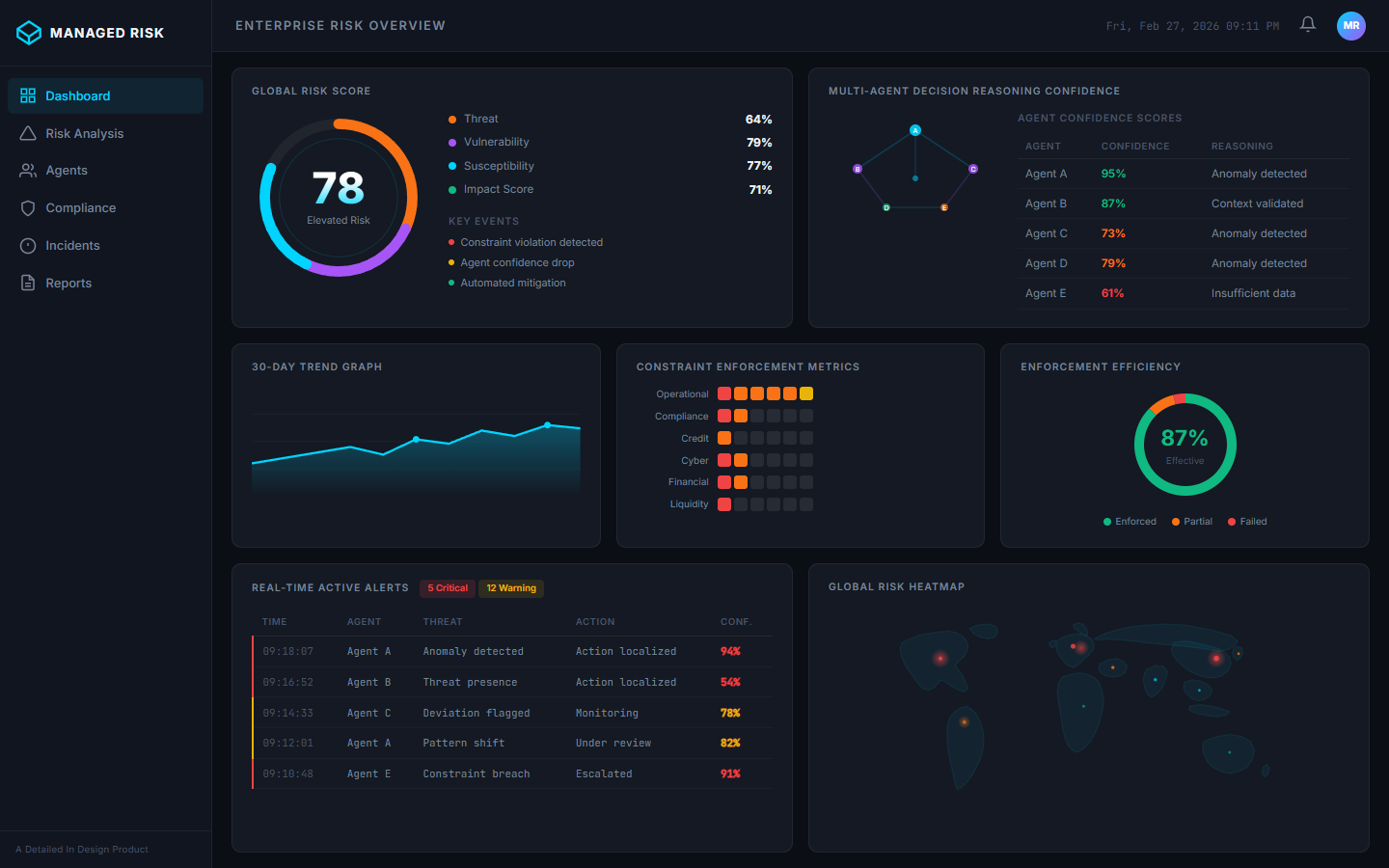This screenshot has height=868, width=1389.
Task: Filter alerts by 5 Critical badge
Action: pos(448,588)
